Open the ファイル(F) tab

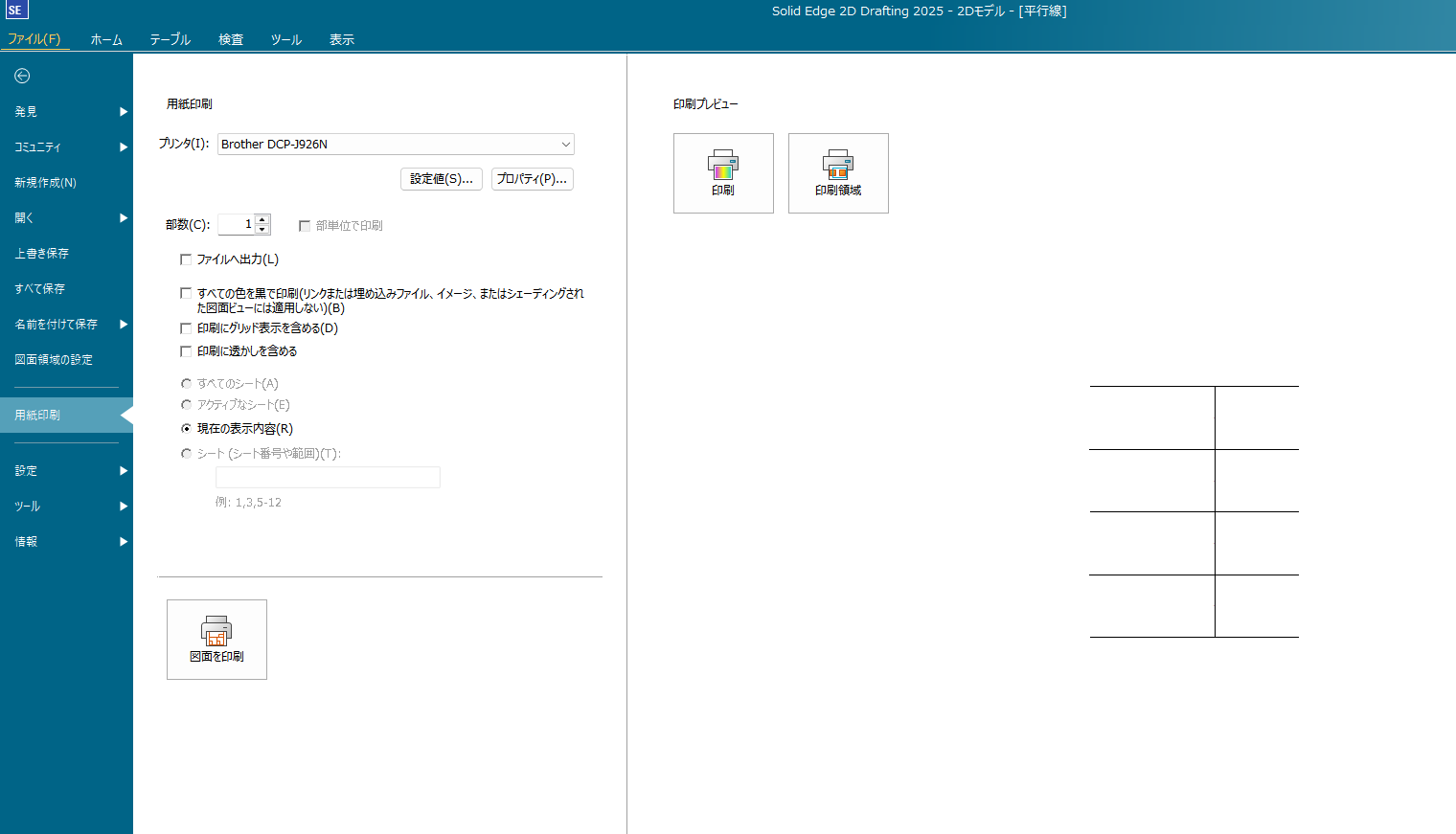[34, 39]
